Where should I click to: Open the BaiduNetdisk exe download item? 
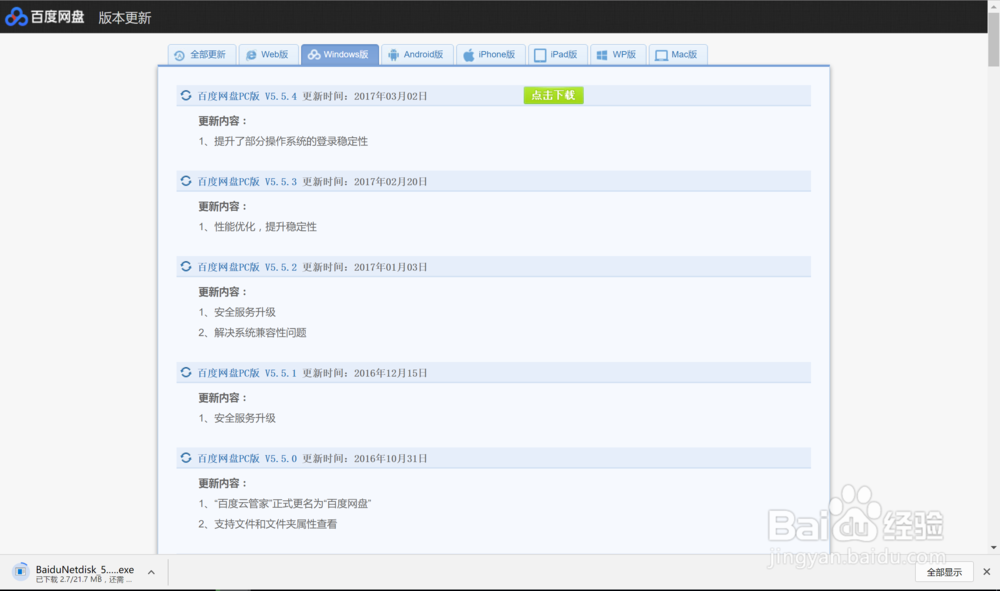(x=83, y=573)
